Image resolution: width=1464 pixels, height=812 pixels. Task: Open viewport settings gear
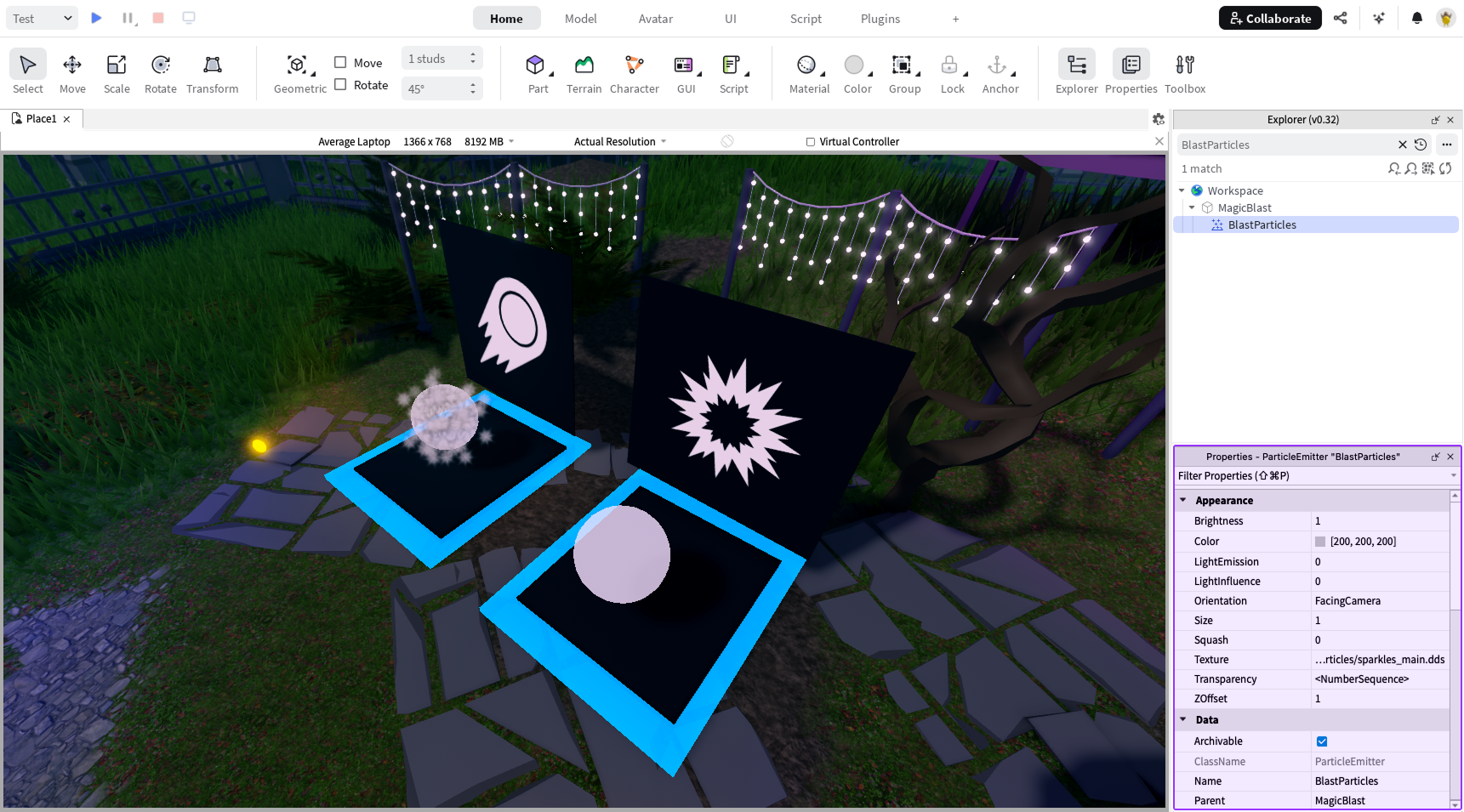[x=1159, y=119]
